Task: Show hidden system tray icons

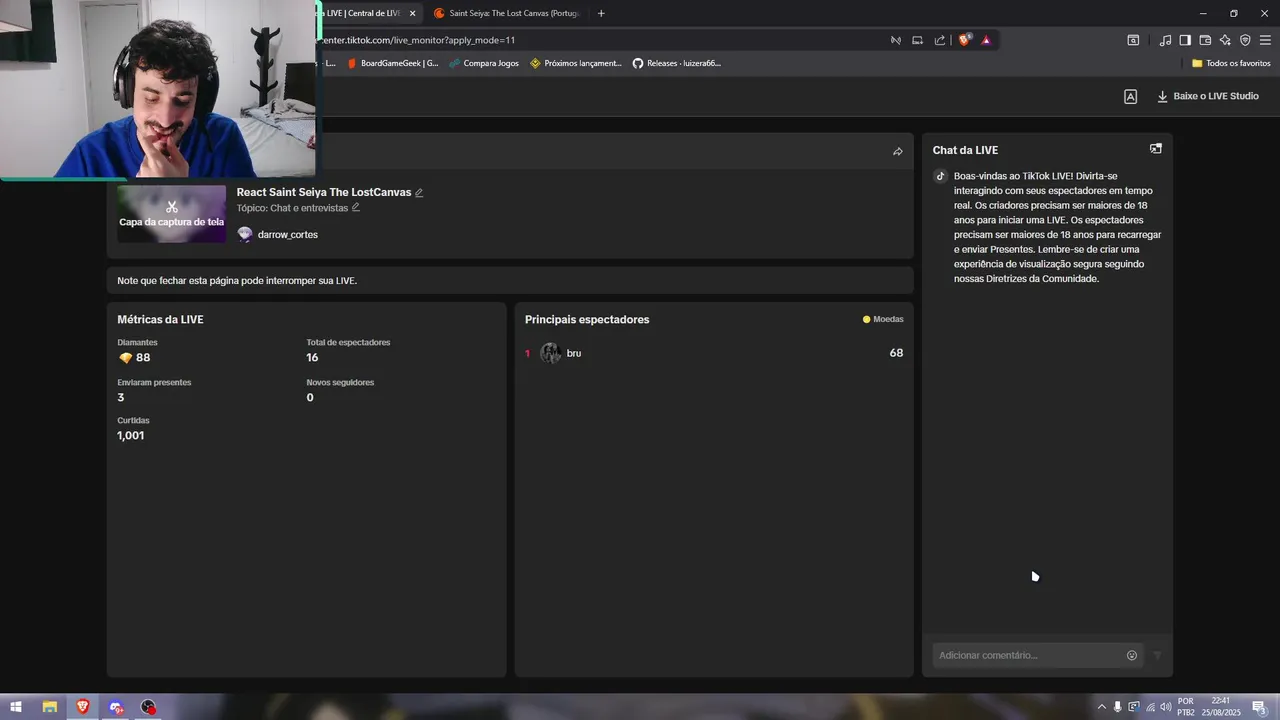Action: coord(1102,707)
